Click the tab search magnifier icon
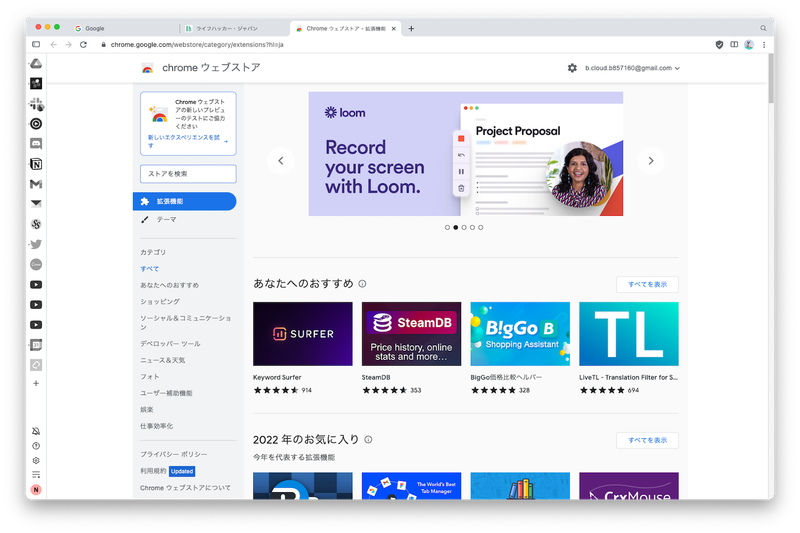Image resolution: width=800 pixels, height=533 pixels. pos(763,28)
